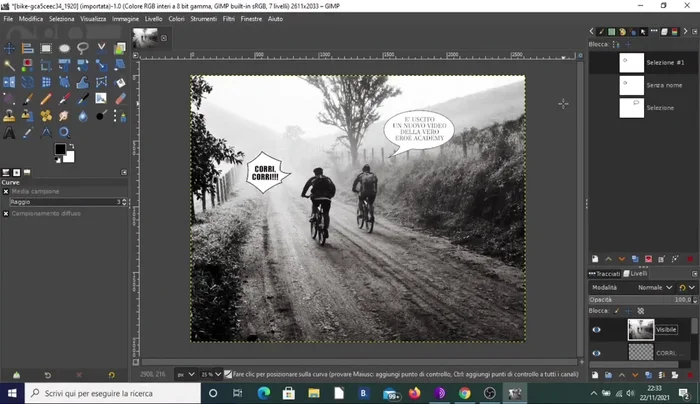Click the foreground black color swatch
This screenshot has width=700, height=404.
60,150
